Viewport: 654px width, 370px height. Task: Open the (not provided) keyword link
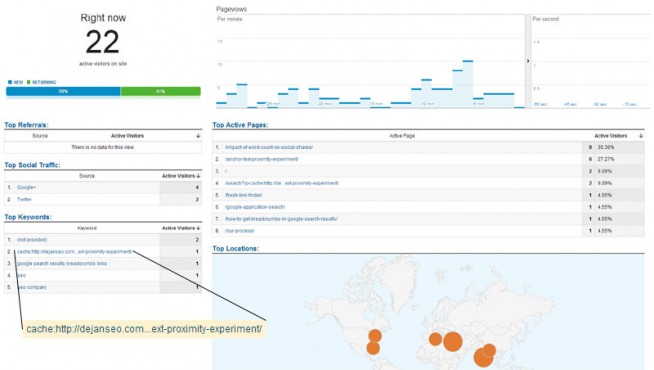point(32,240)
